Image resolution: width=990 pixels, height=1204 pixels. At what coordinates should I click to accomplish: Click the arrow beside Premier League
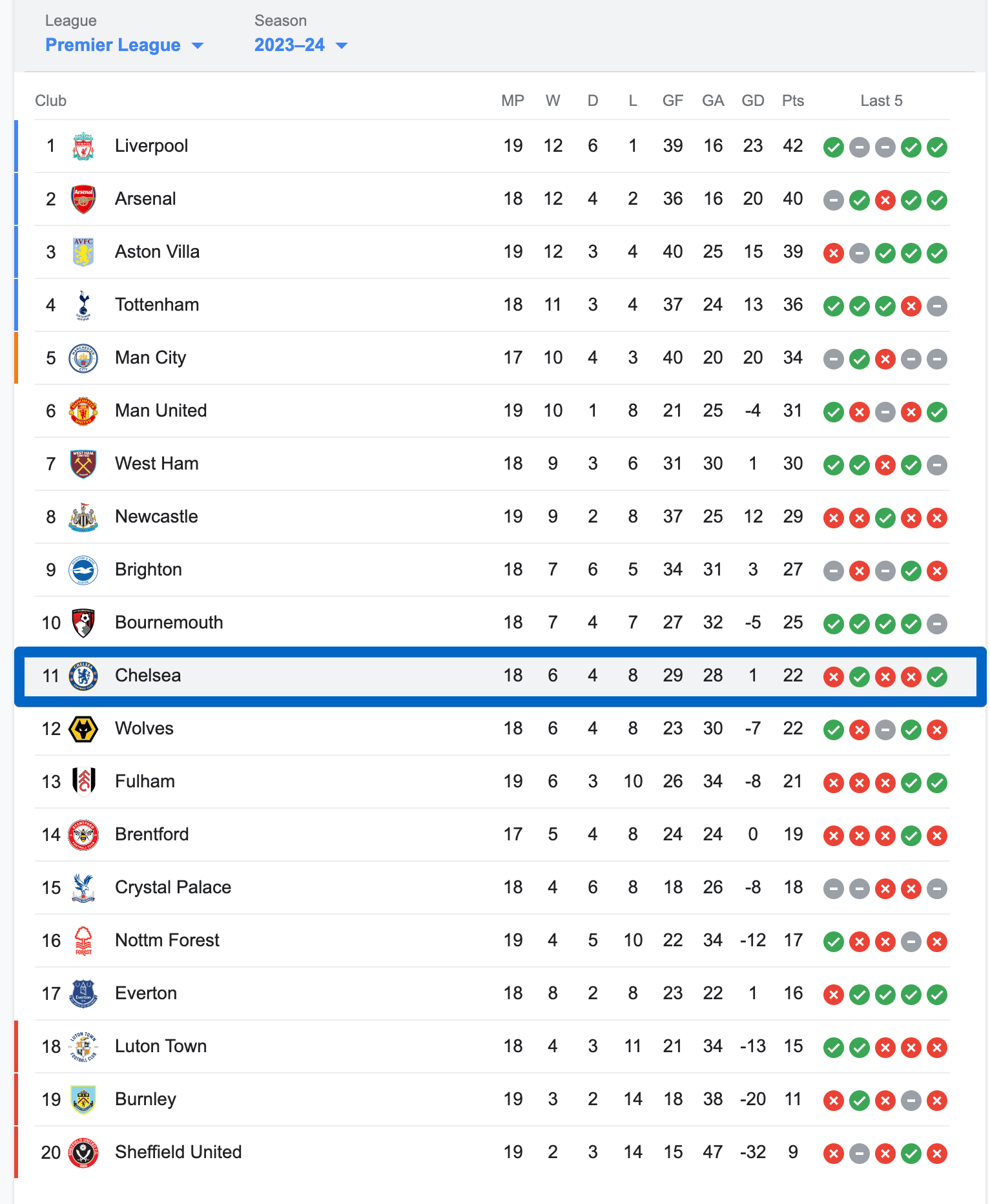click(x=198, y=46)
